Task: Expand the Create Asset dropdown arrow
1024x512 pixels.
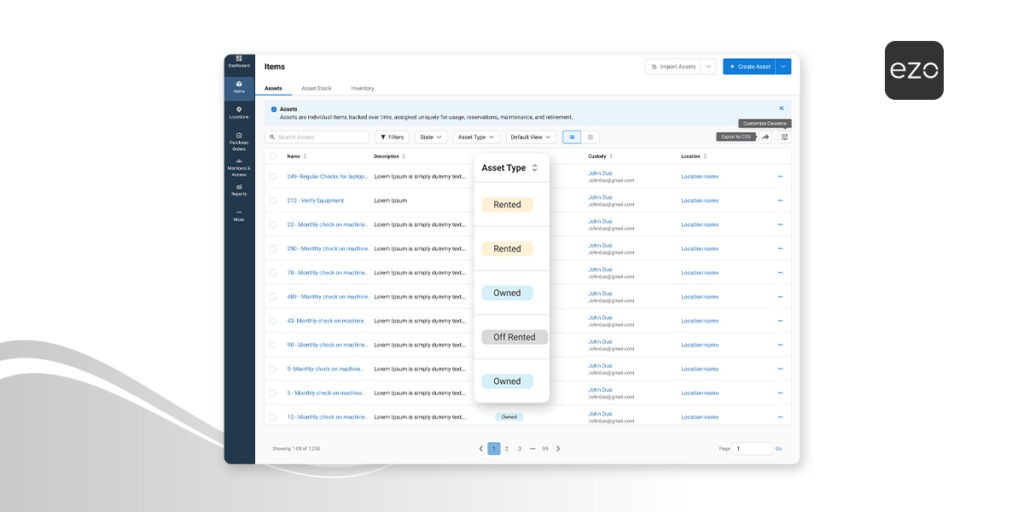Action: coord(784,67)
